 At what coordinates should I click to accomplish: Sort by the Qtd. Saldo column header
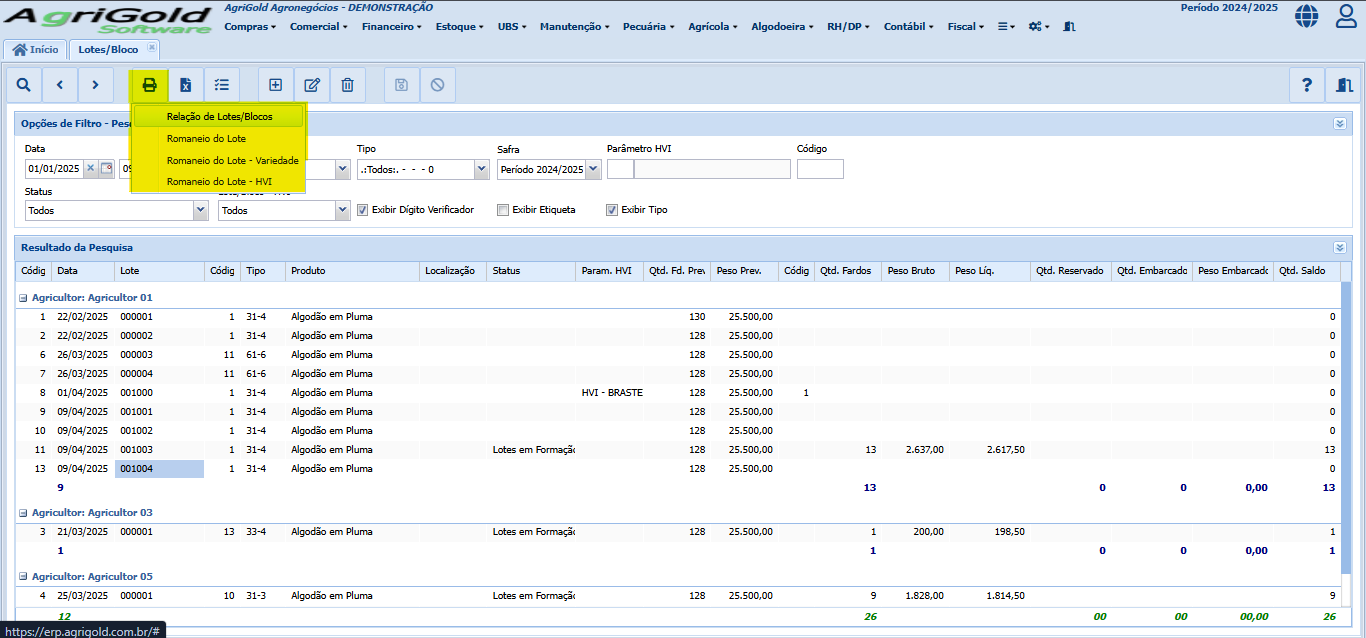[1306, 271]
